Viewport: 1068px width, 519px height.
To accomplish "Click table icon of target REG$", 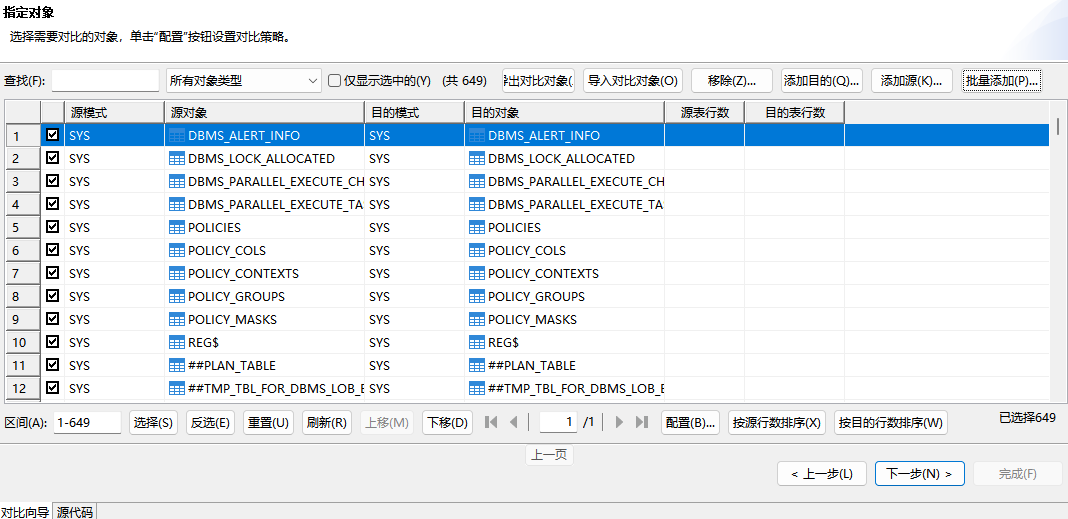I will pos(477,342).
